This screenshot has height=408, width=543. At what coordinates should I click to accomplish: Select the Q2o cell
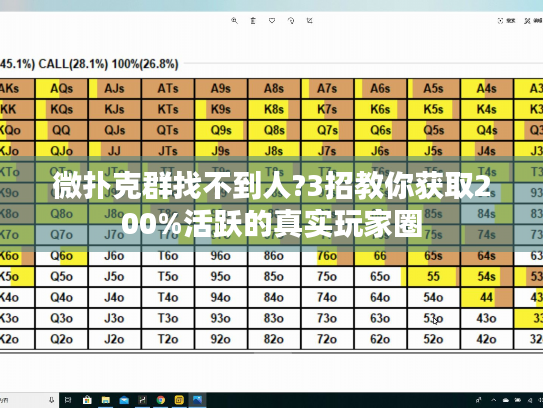[x=62, y=339]
